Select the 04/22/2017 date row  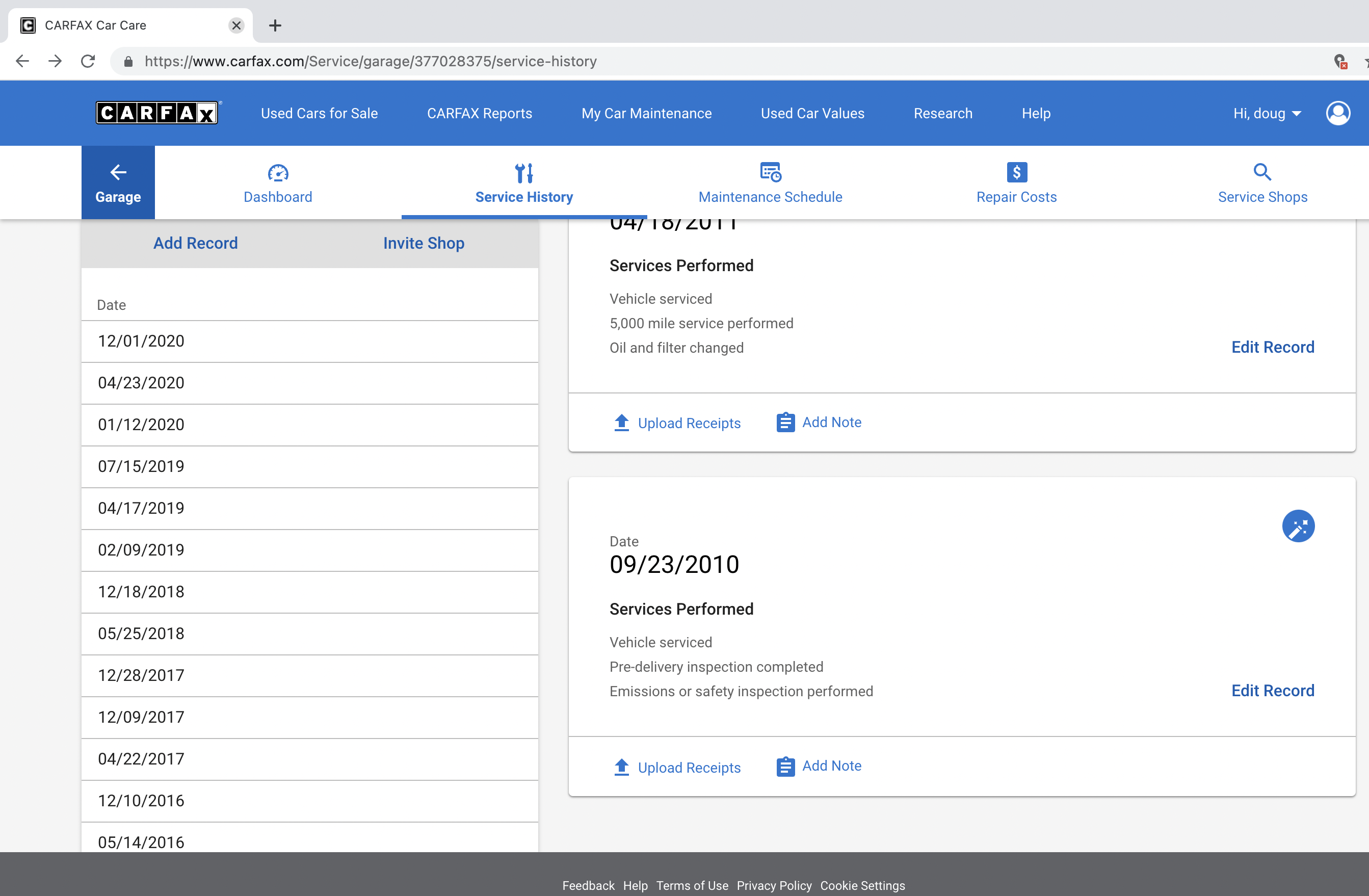[310, 759]
